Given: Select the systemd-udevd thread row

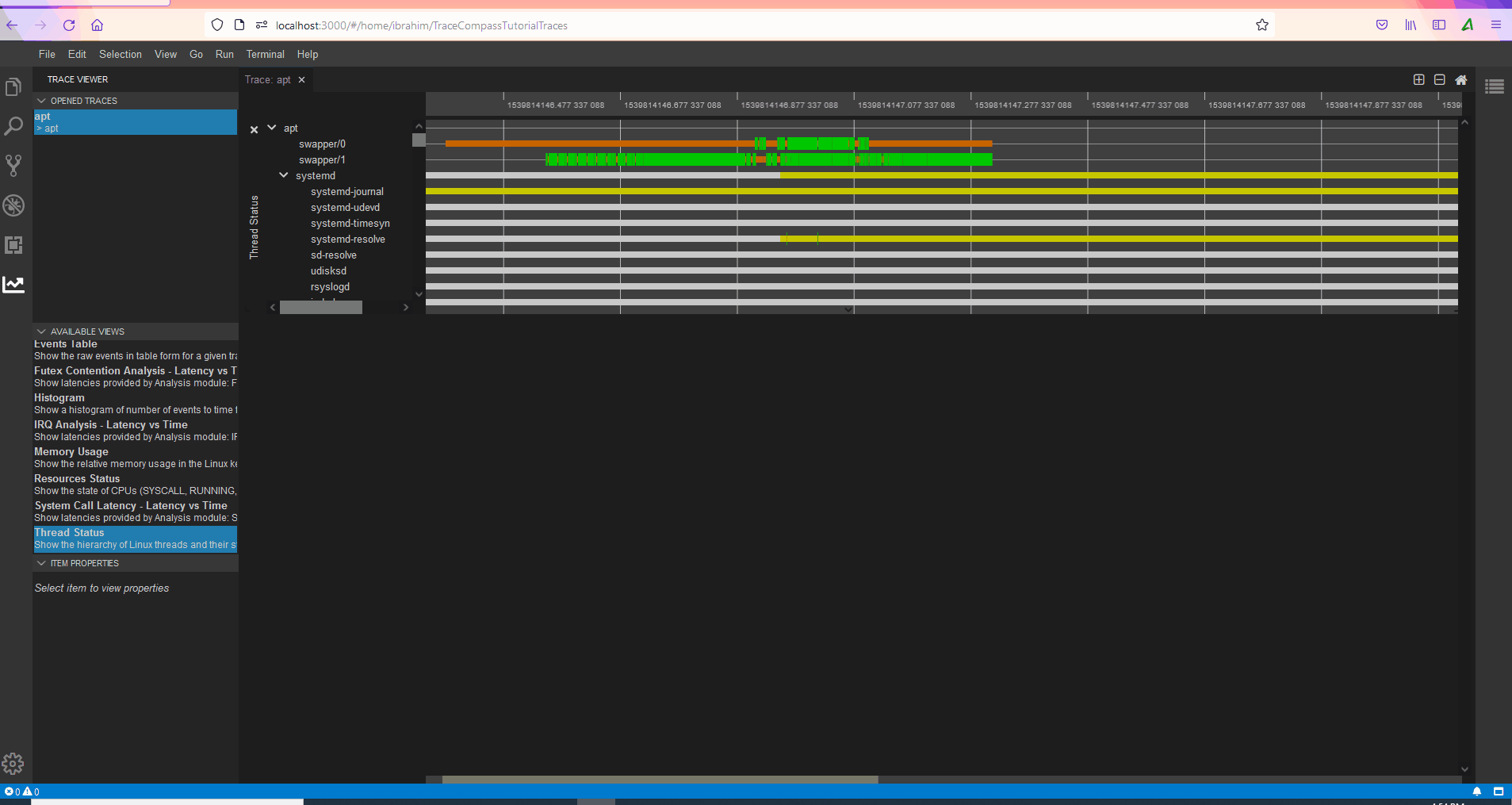Looking at the screenshot, I should coord(345,207).
